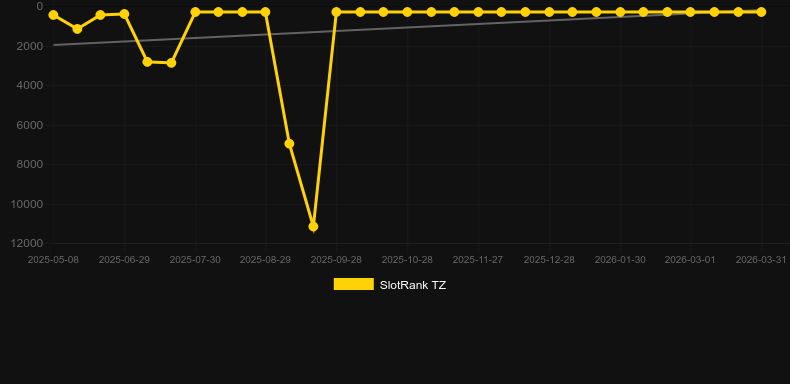
Task: Click the 10000 y-axis label
Action: click(x=27, y=204)
